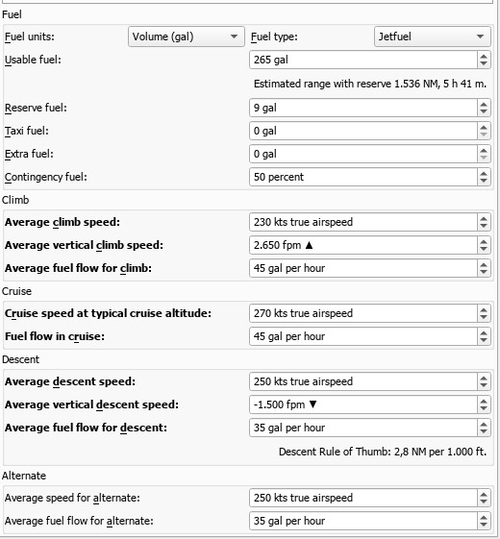Increase Usable fuel with up arrow
This screenshot has width=500, height=539.
(484, 56)
